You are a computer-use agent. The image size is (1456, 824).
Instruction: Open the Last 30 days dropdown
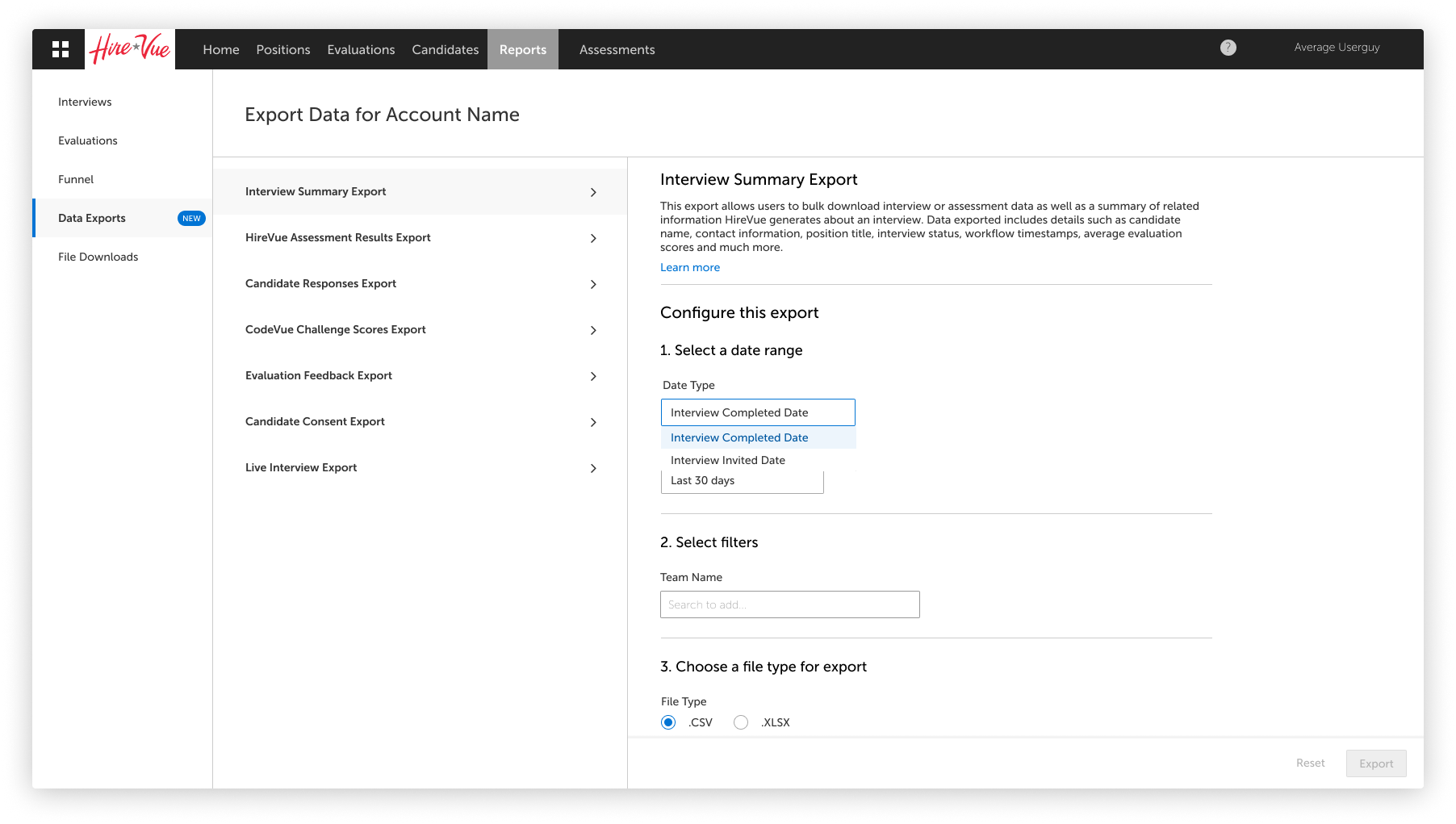pyautogui.click(x=742, y=481)
